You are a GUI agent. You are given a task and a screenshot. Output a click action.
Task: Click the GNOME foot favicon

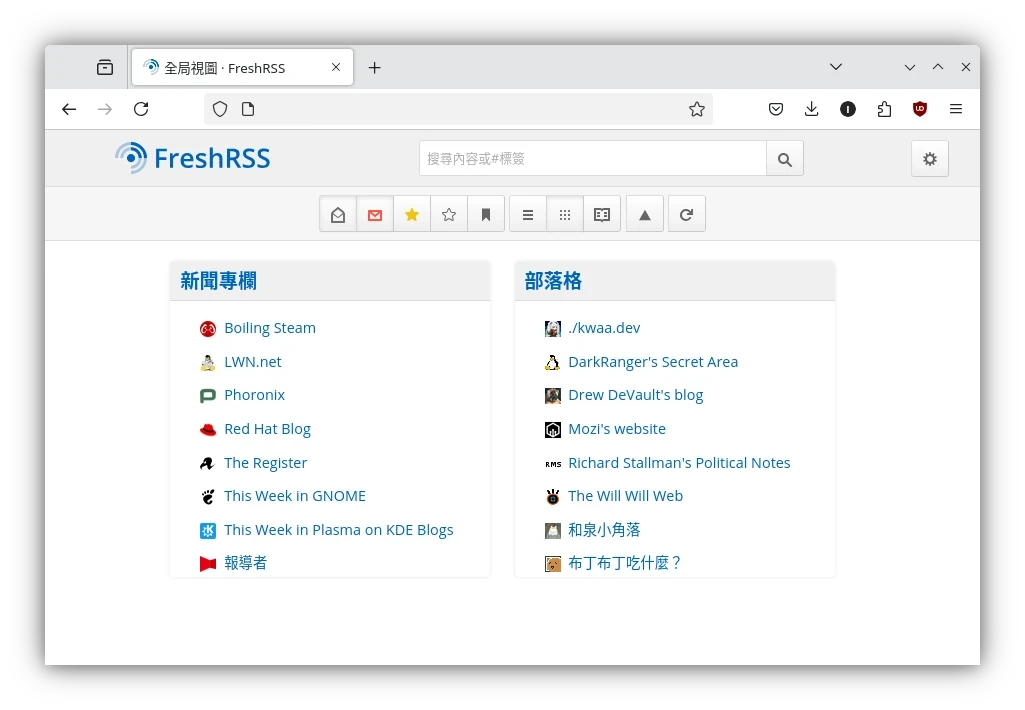(x=208, y=497)
